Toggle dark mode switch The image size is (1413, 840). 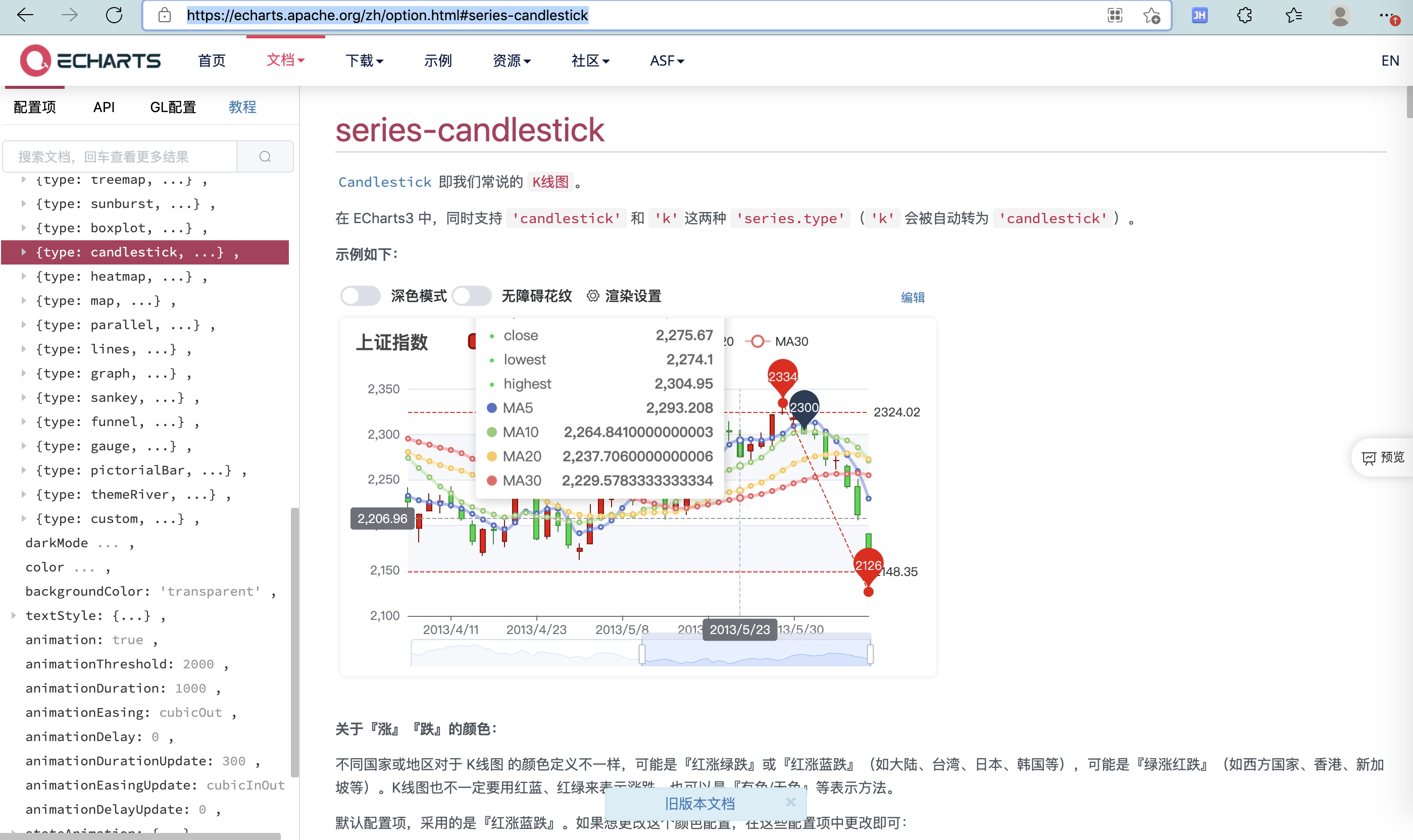pyautogui.click(x=360, y=296)
